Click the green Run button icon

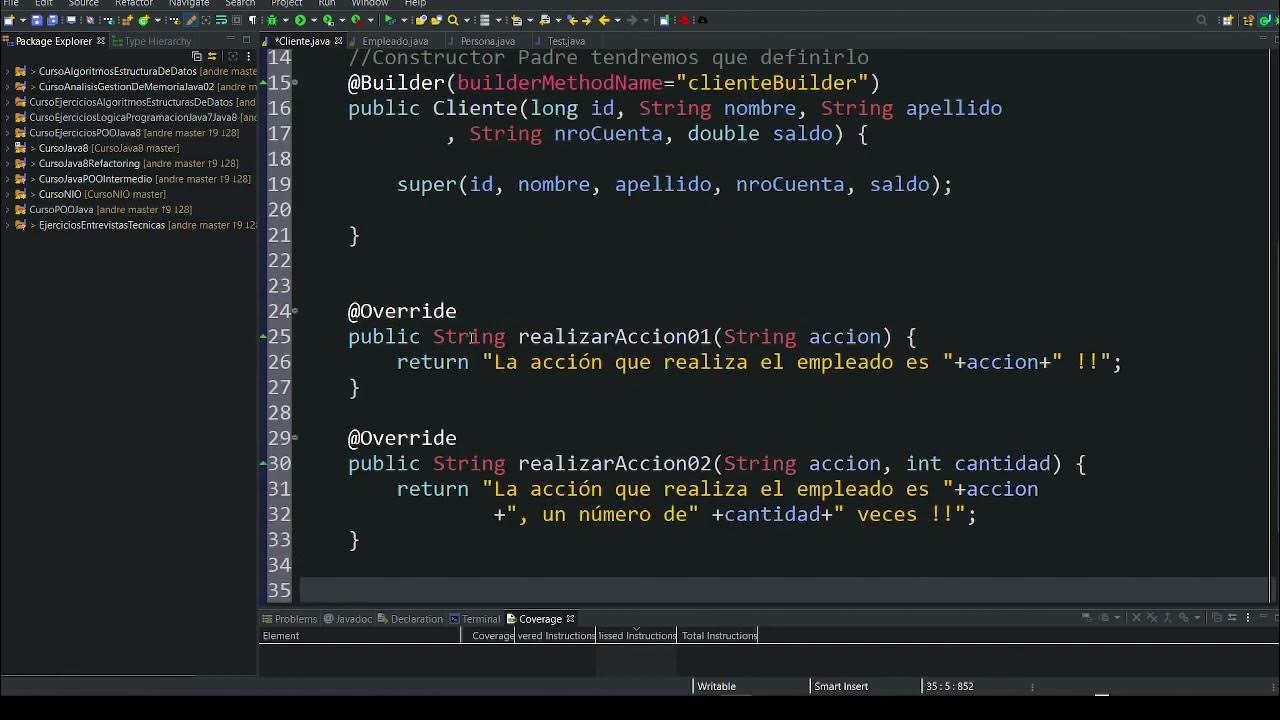(300, 20)
